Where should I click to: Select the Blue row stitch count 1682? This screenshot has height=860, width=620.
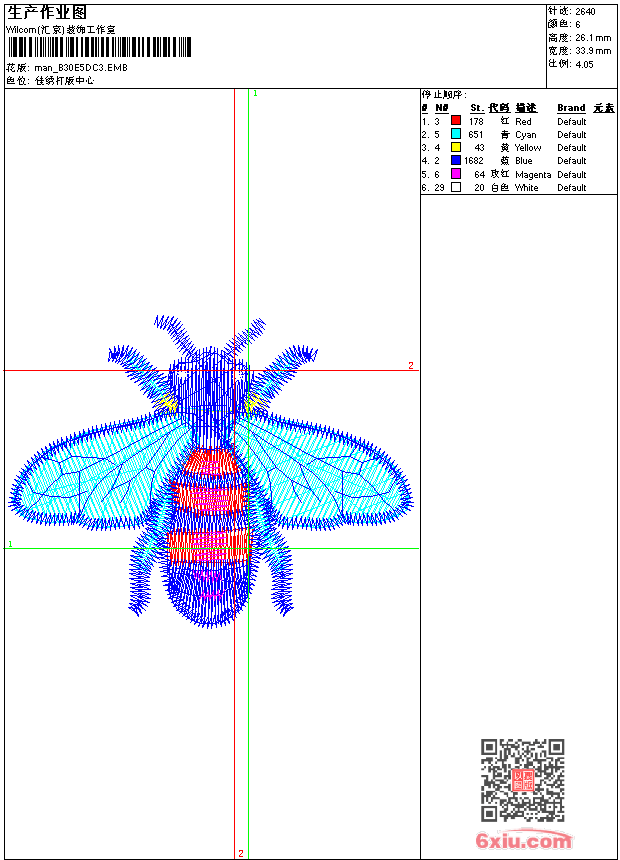click(474, 160)
